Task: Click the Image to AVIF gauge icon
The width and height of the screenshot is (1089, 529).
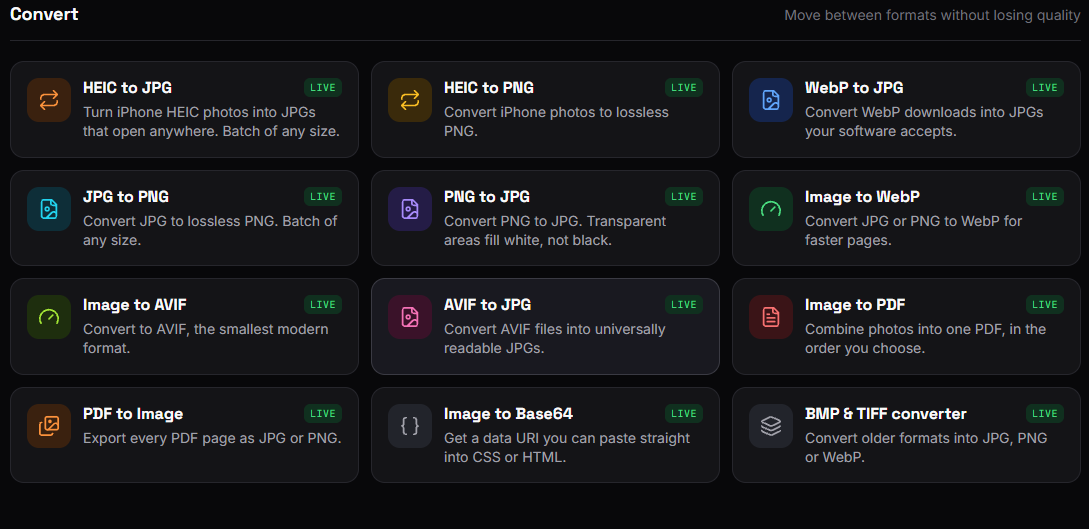Action: click(x=49, y=317)
